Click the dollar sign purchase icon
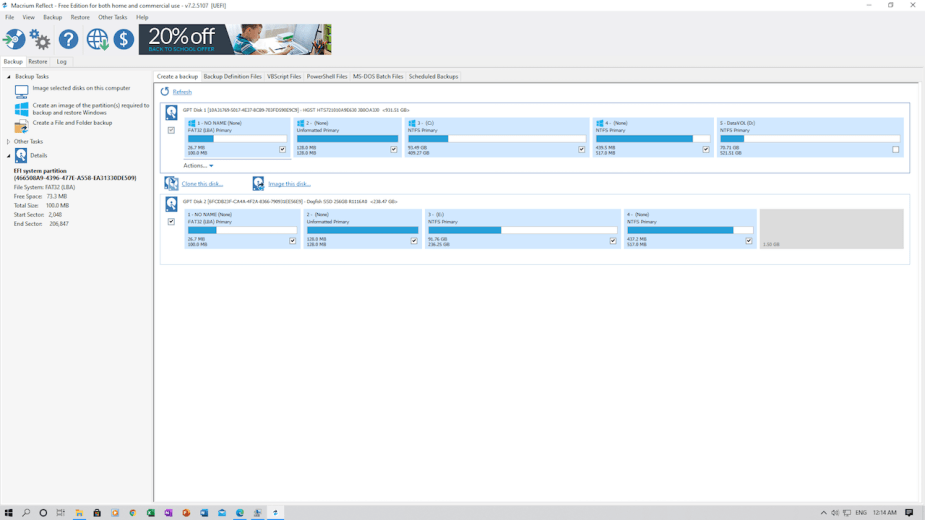The height and width of the screenshot is (520, 925). [123, 39]
